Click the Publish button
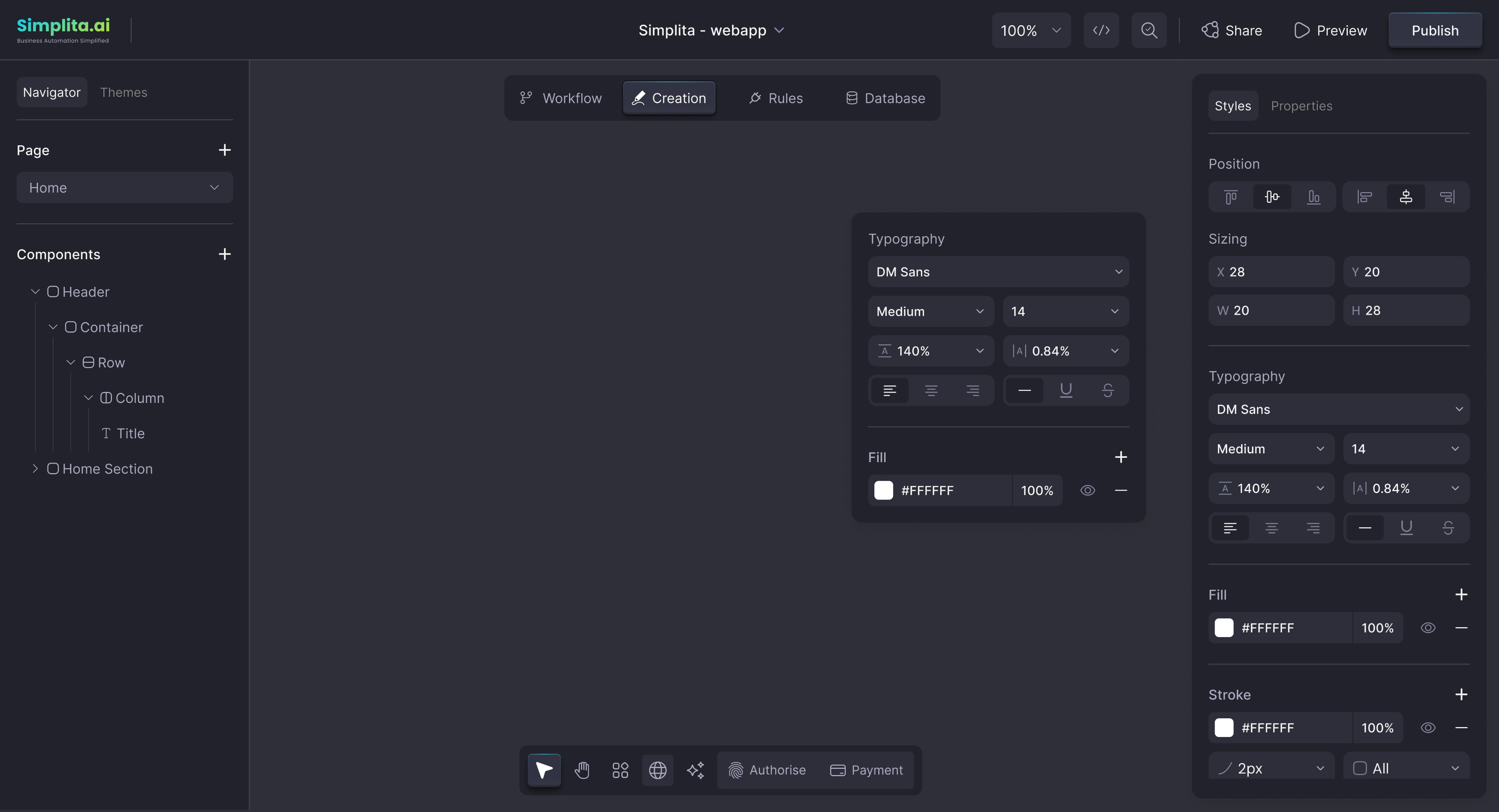 (x=1435, y=30)
